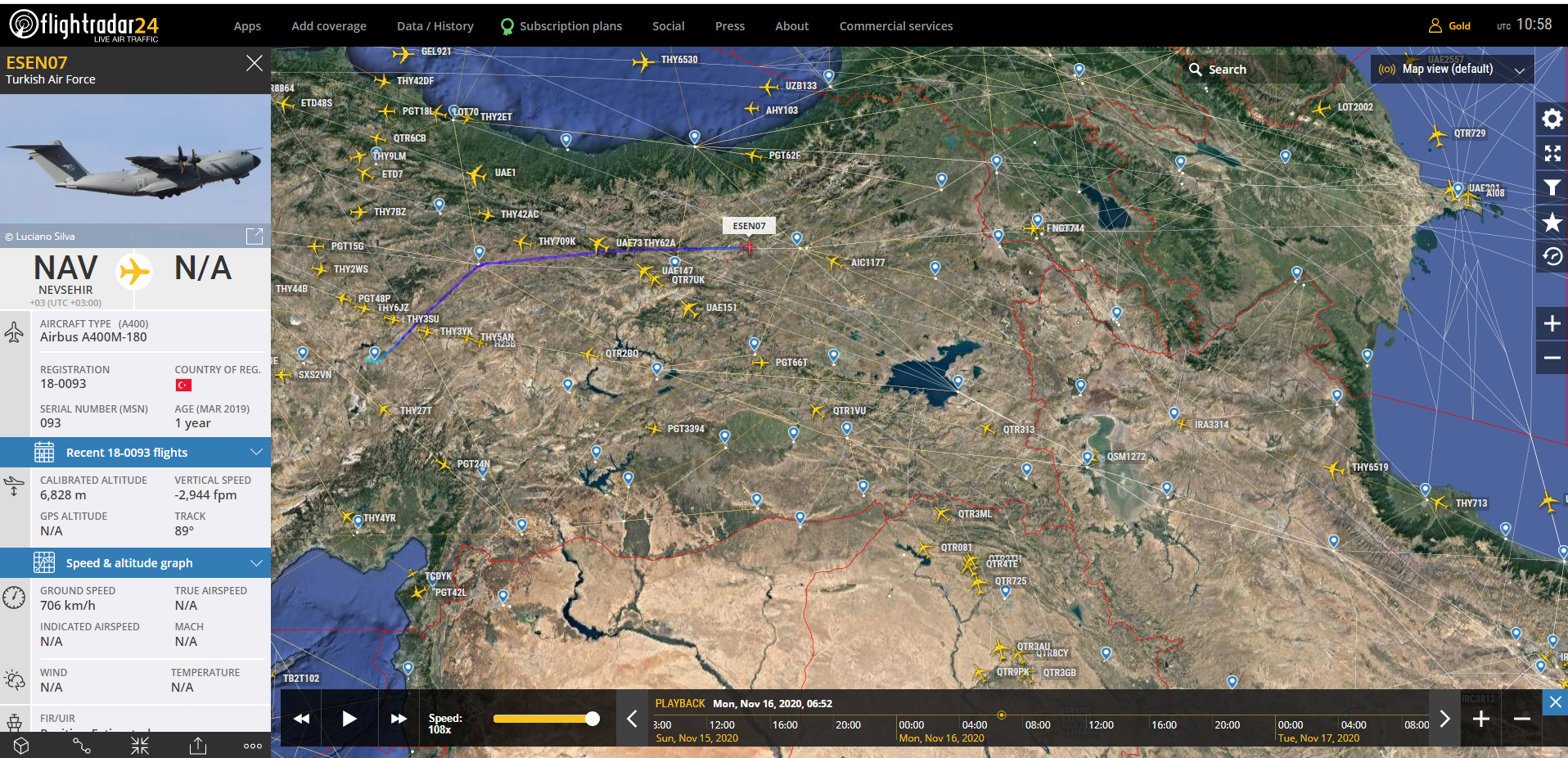Screen dimensions: 1568x758
Task: Zoom out on the map
Action: tap(1552, 358)
